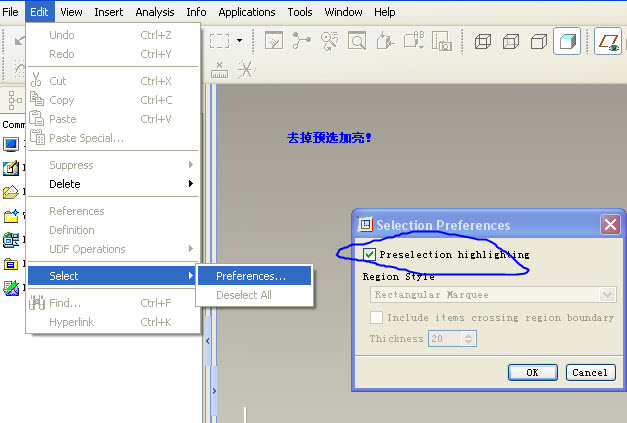Open the Region Style Rectangular Marquee dropdown
Screen dimensions: 627x423
[x=493, y=295]
